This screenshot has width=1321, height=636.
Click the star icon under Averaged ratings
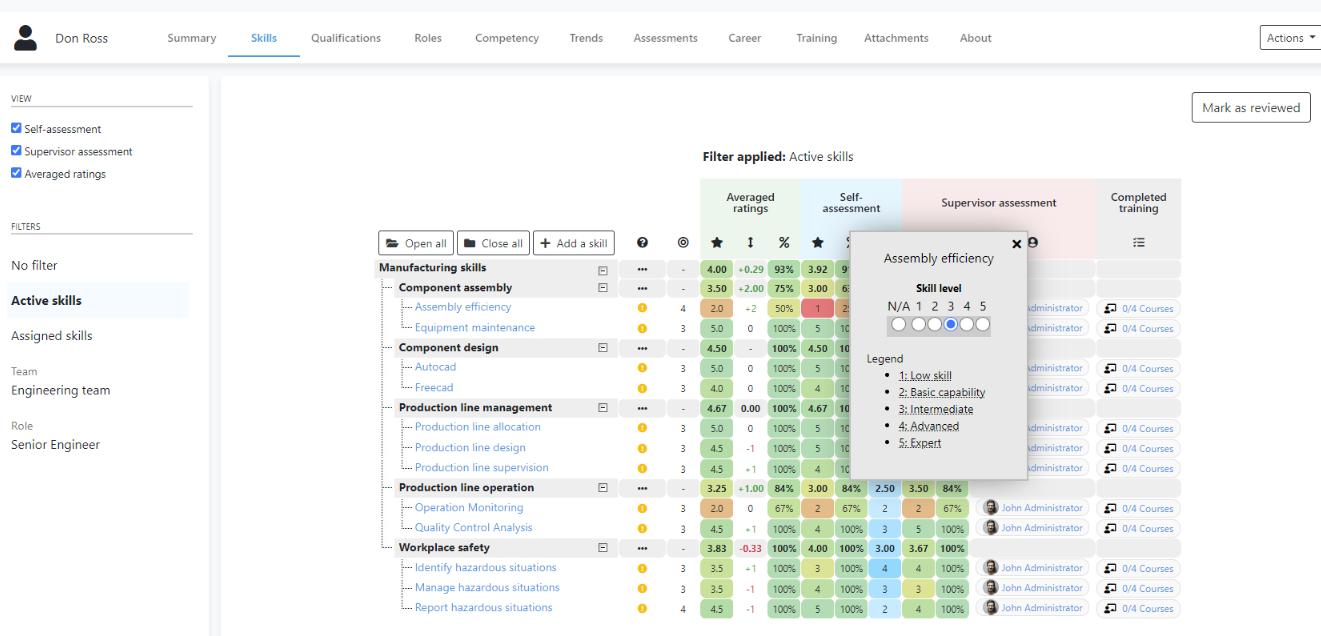716,243
